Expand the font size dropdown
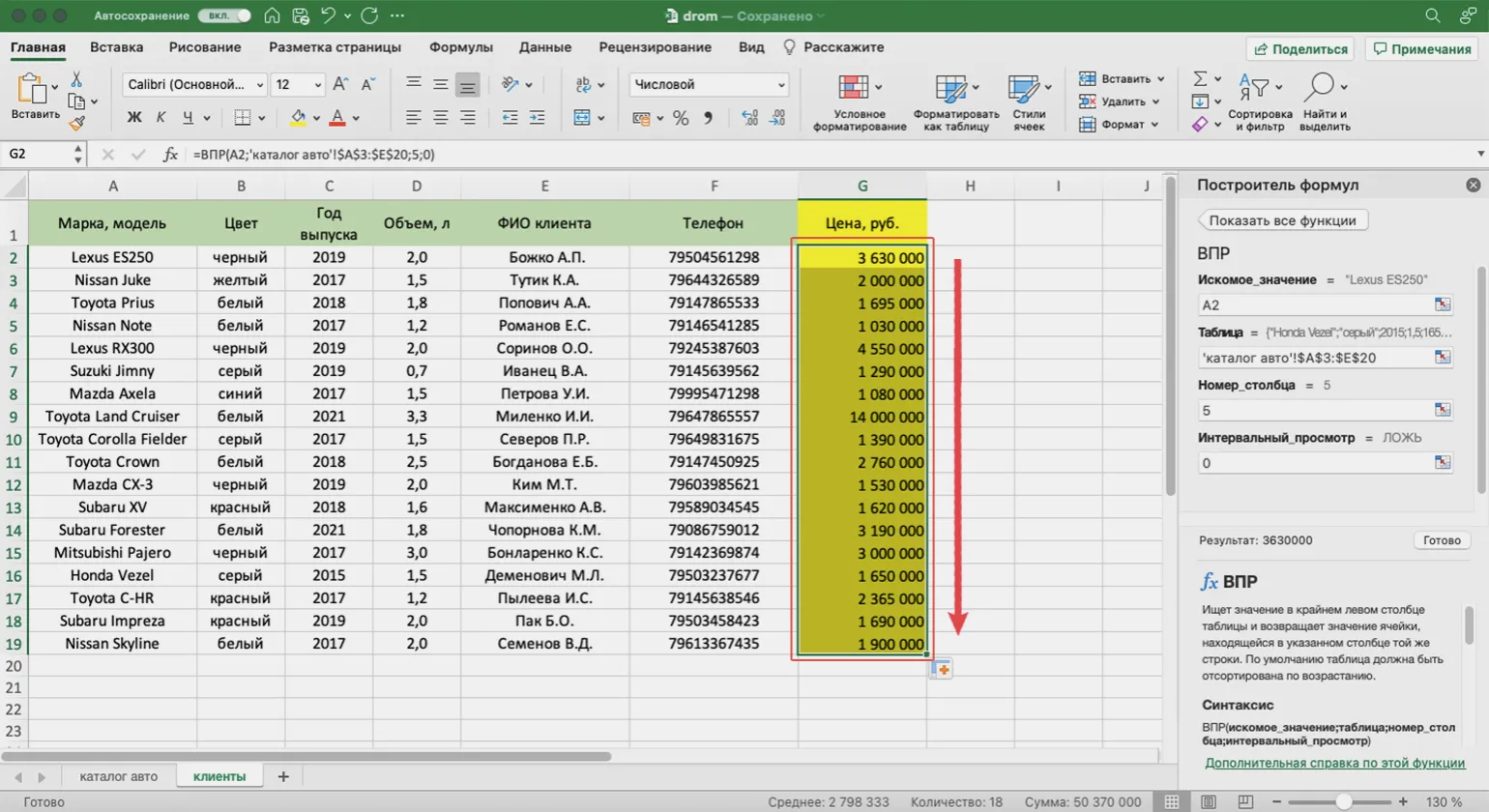The image size is (1489, 812). (317, 85)
